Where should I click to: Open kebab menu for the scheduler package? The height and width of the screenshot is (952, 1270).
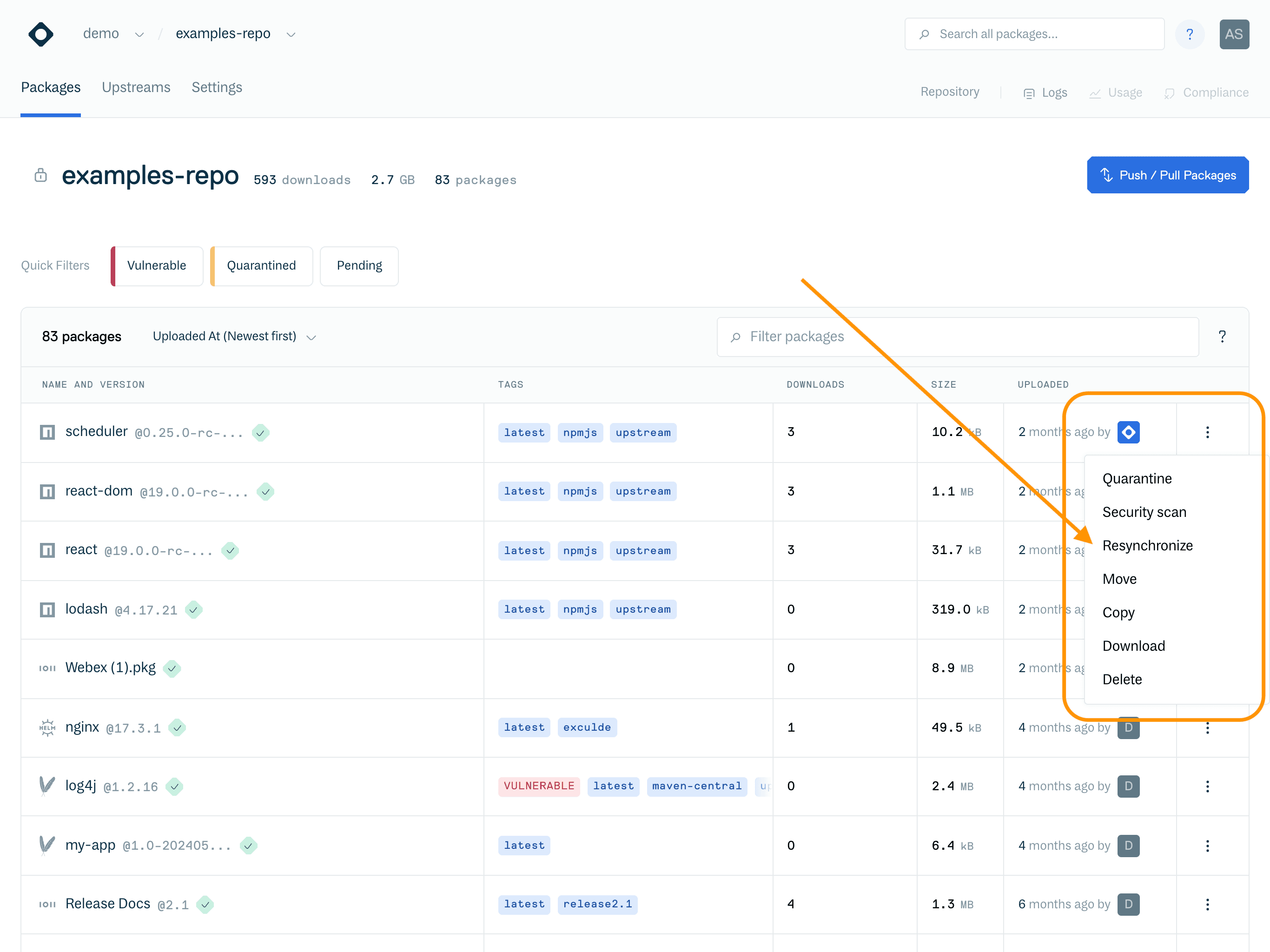[x=1207, y=432]
